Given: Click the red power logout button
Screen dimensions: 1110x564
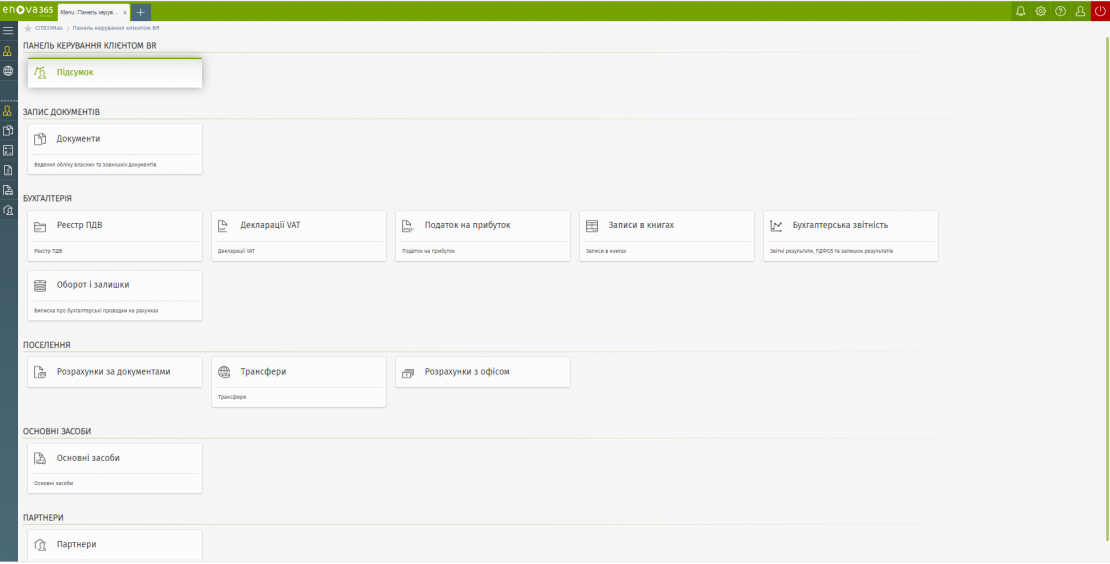Looking at the screenshot, I should [1100, 11].
